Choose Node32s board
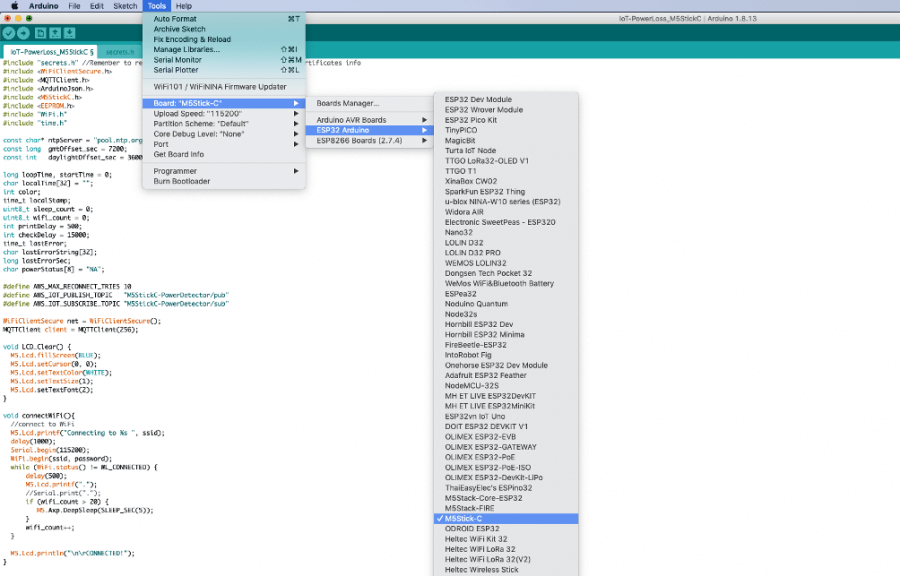The height and width of the screenshot is (576, 900). (x=506, y=314)
